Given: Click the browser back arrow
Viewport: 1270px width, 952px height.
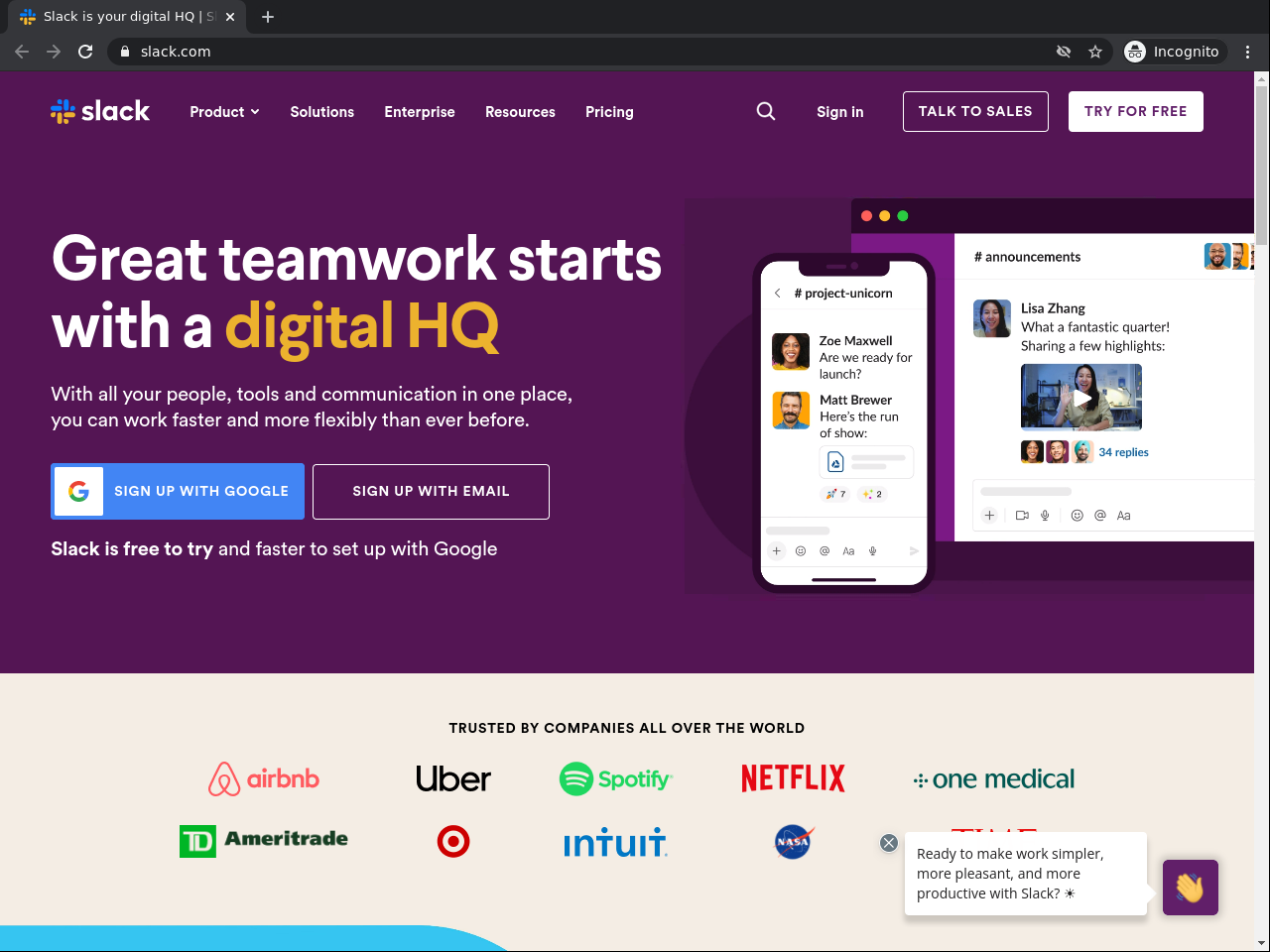Looking at the screenshot, I should [x=22, y=52].
